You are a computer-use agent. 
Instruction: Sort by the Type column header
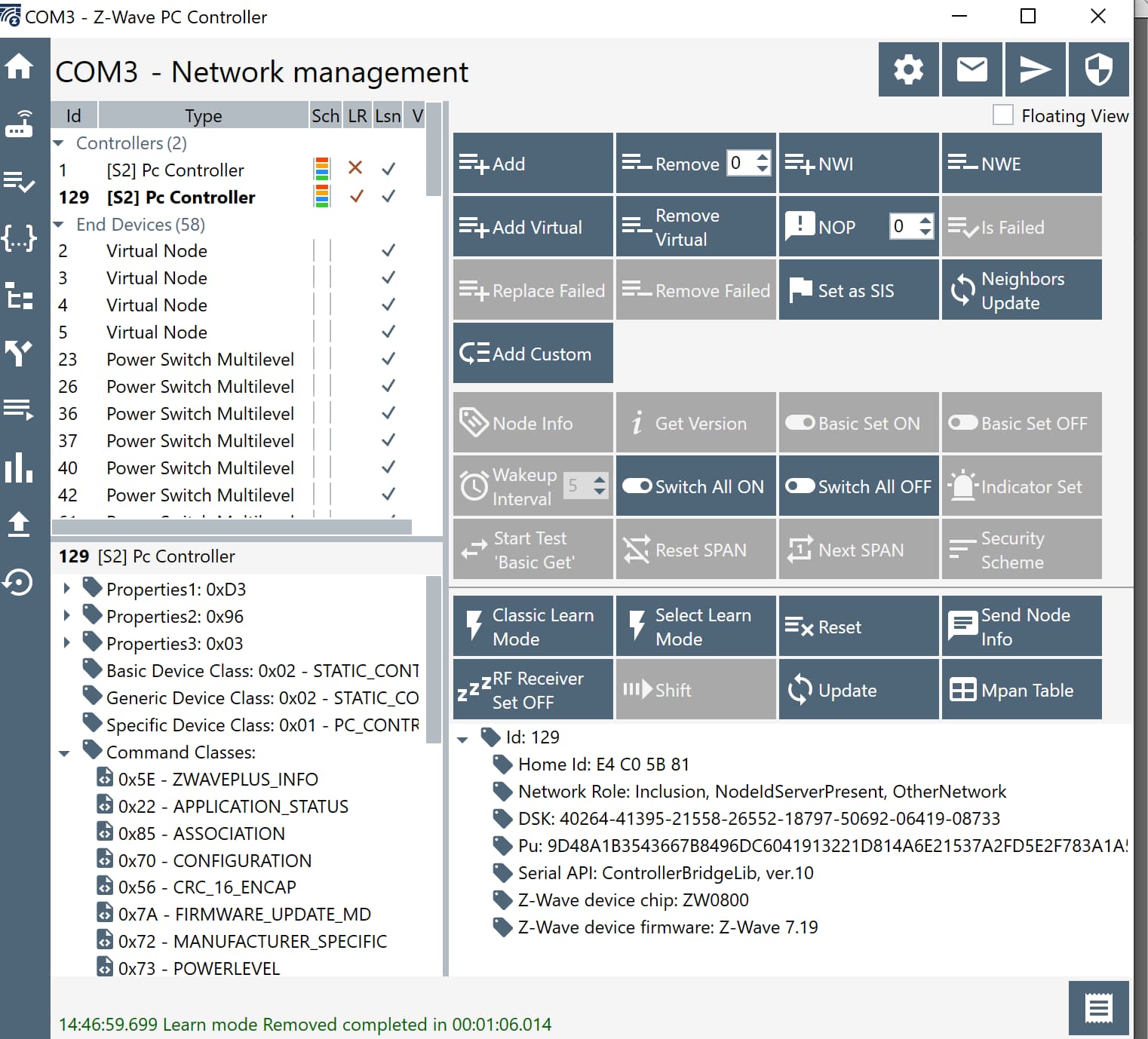click(203, 116)
